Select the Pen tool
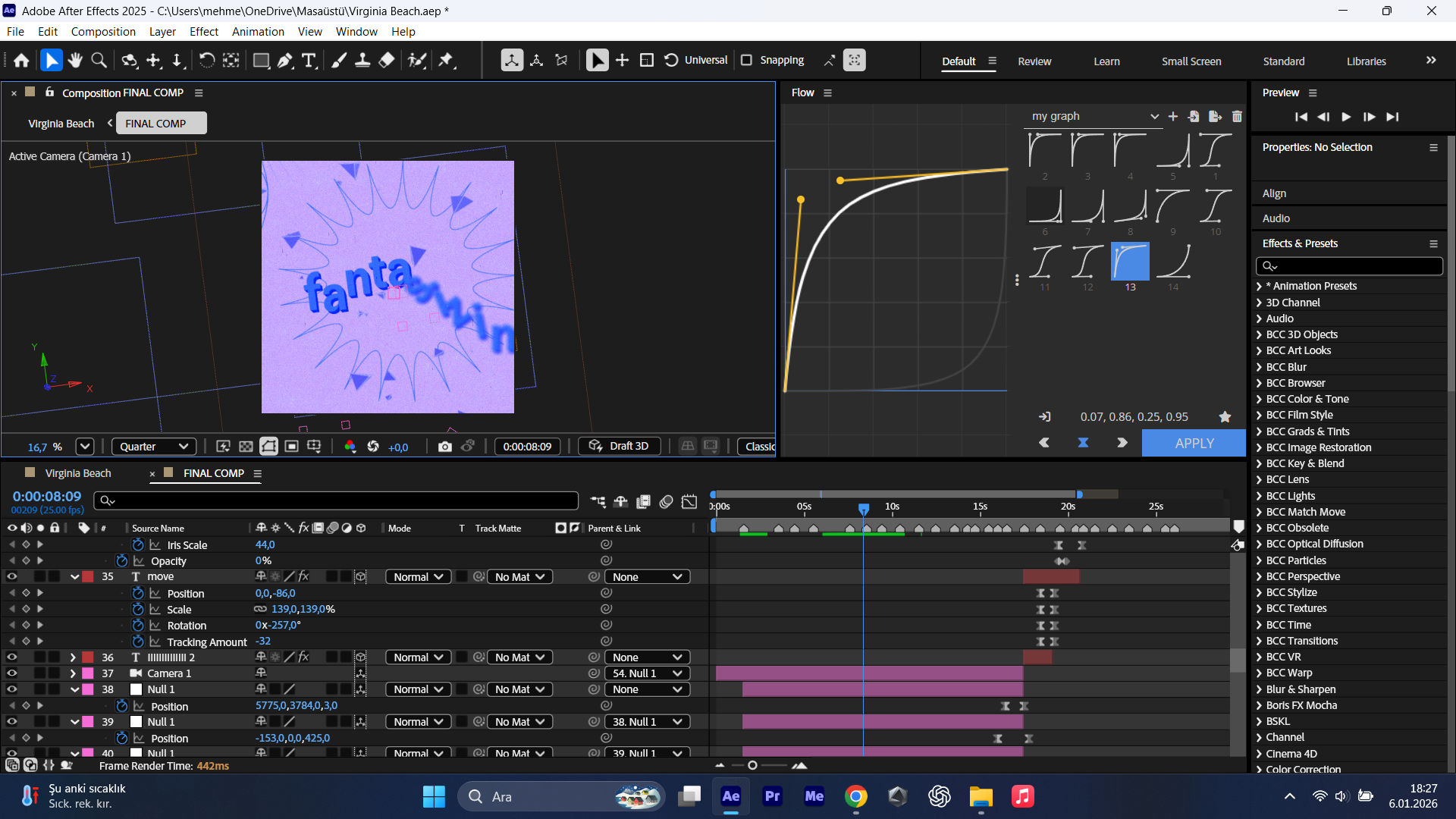Image resolution: width=1456 pixels, height=819 pixels. [x=285, y=61]
